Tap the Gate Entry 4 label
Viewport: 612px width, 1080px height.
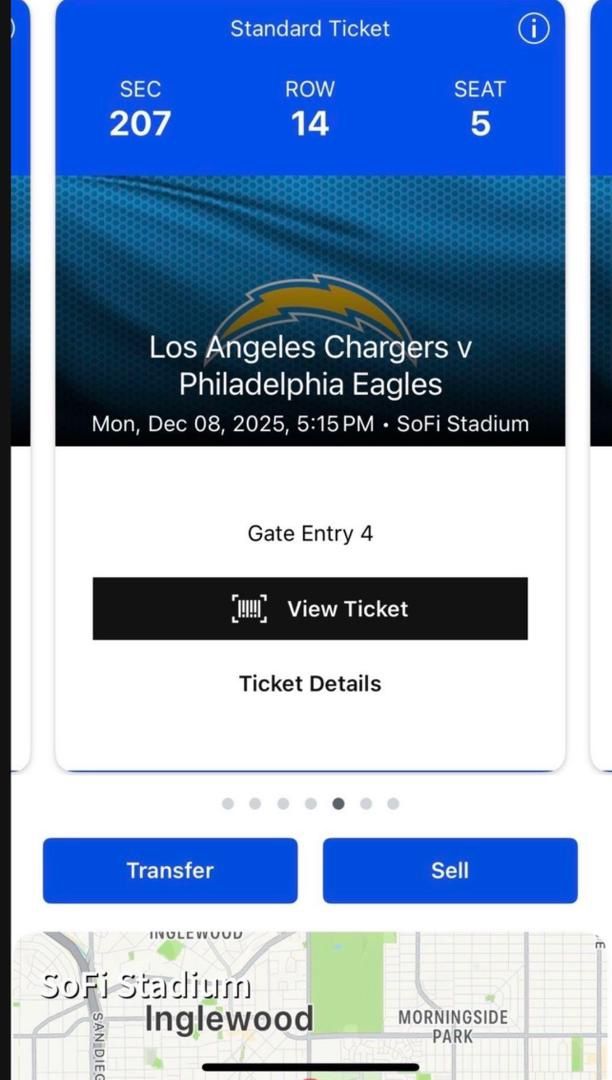(x=309, y=533)
